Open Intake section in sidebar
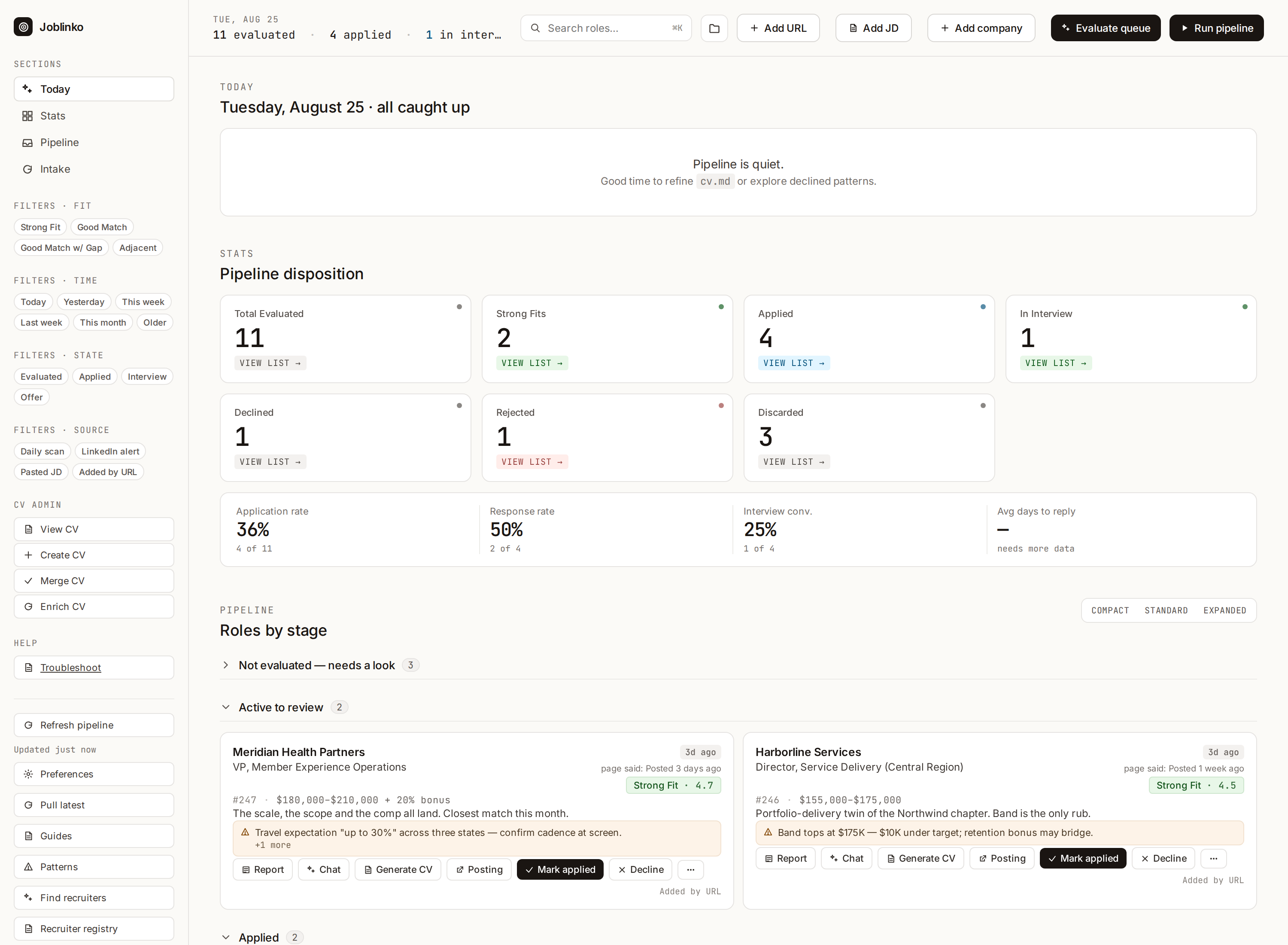Viewport: 1288px width, 945px height. pyautogui.click(x=94, y=169)
